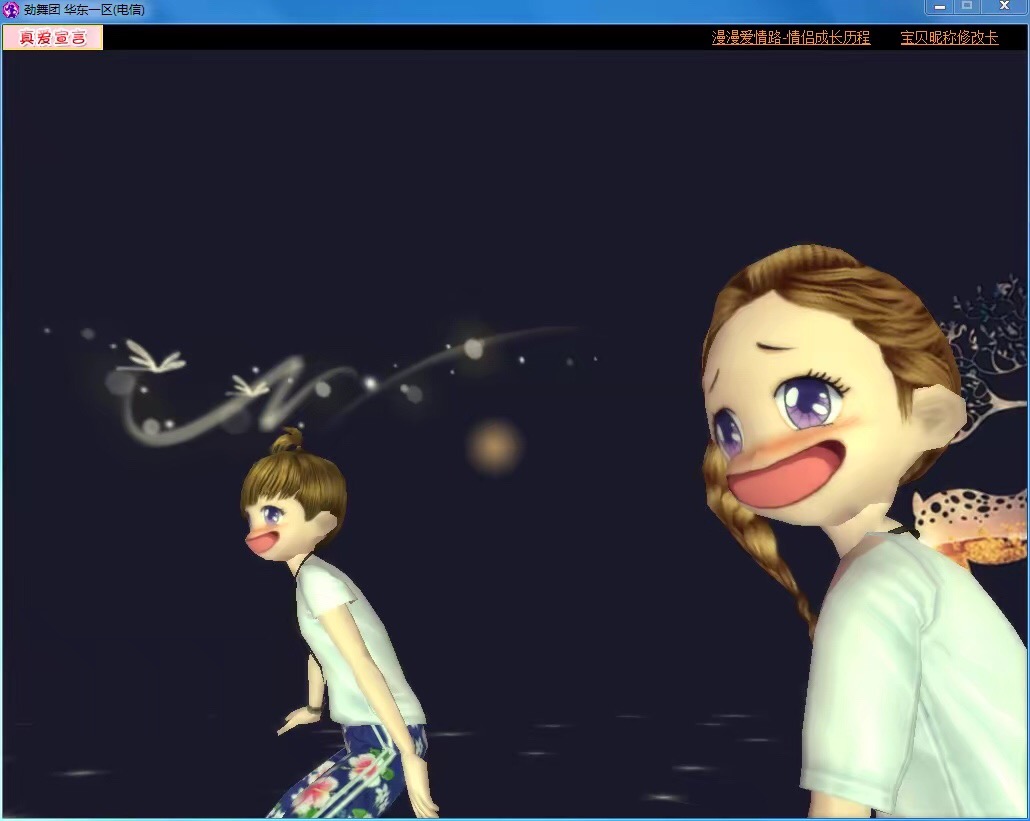
Task: Click the 劲舞团 app icon in title bar
Action: tap(11, 10)
